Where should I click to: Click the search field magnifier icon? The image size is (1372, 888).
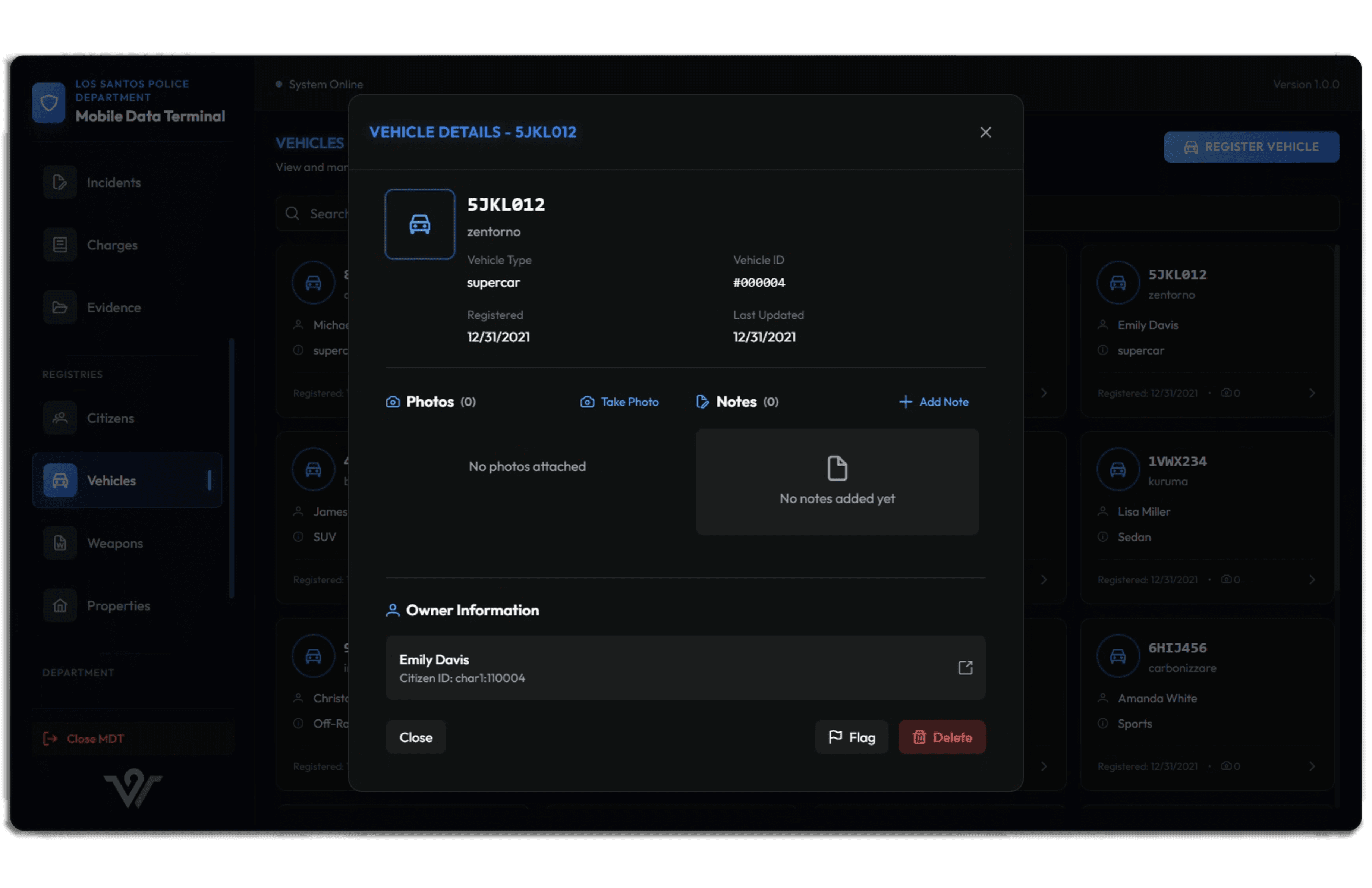[292, 214]
